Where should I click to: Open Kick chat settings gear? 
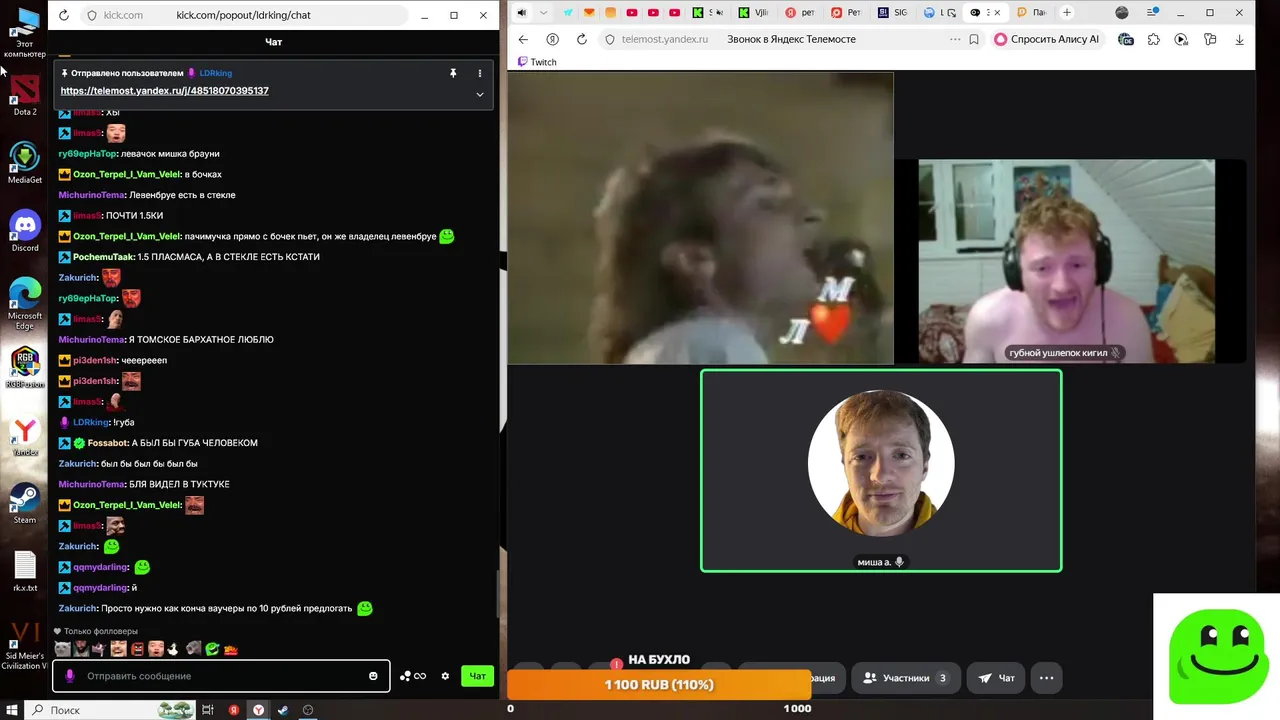445,676
